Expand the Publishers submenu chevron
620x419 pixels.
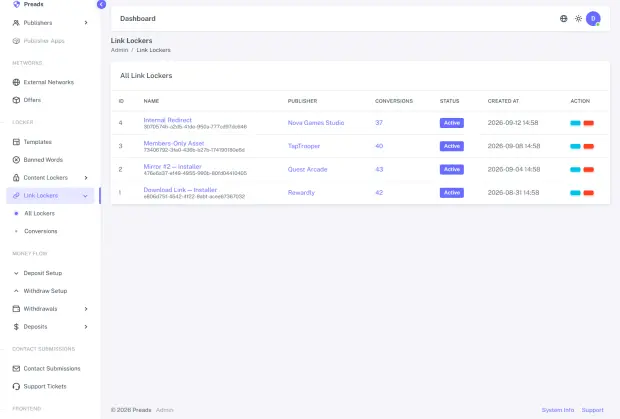[86, 23]
